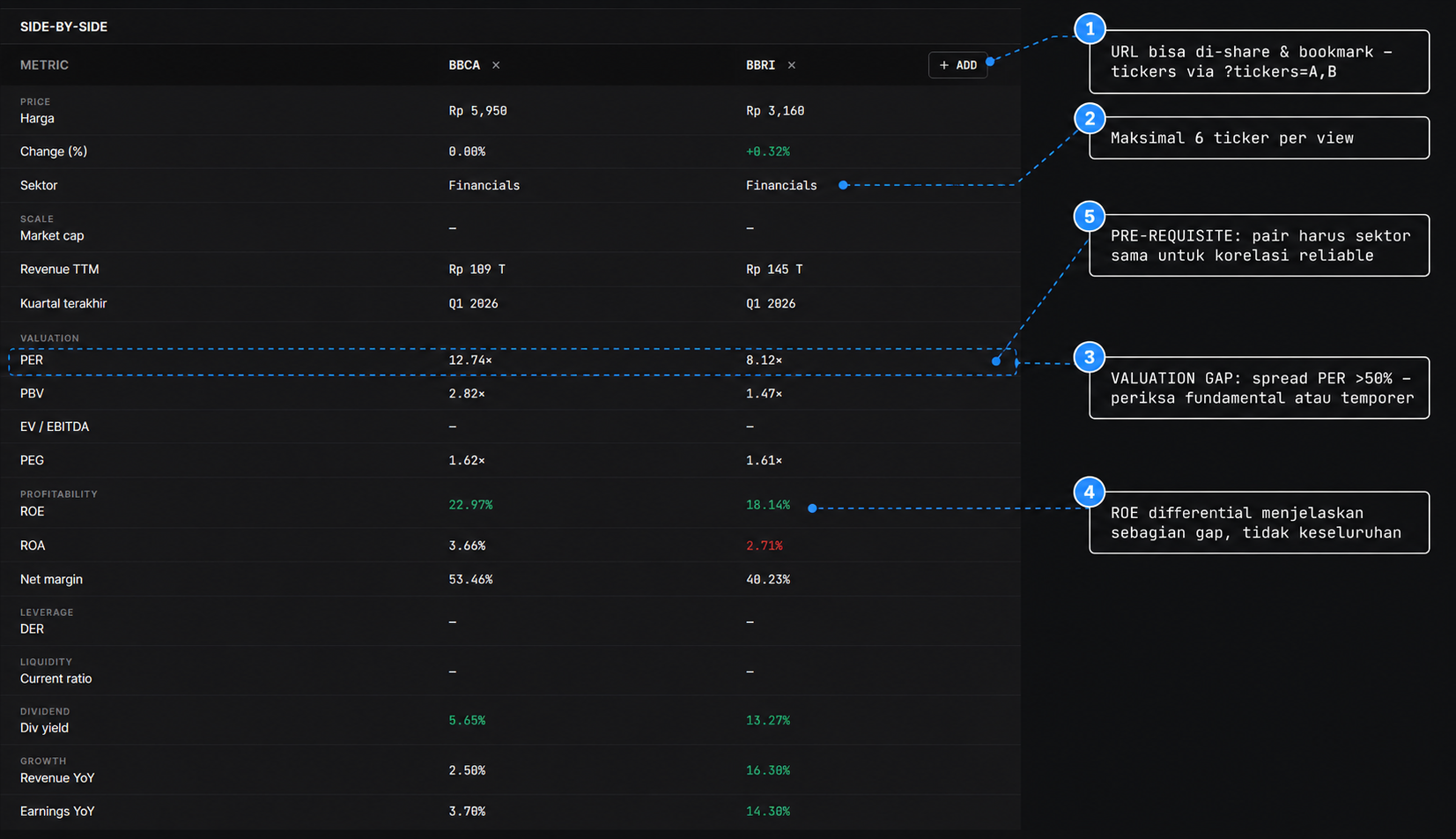Click BBRI ROE value 18.14%

(x=768, y=505)
